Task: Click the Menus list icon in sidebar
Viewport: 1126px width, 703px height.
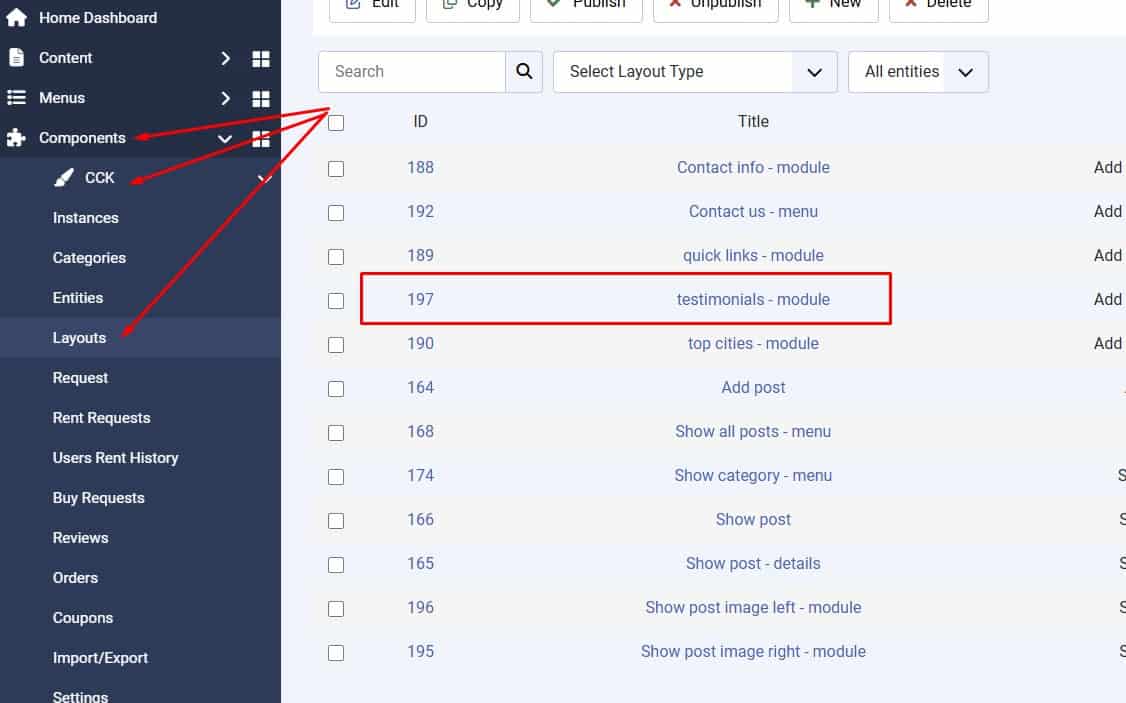Action: pyautogui.click(x=16, y=98)
